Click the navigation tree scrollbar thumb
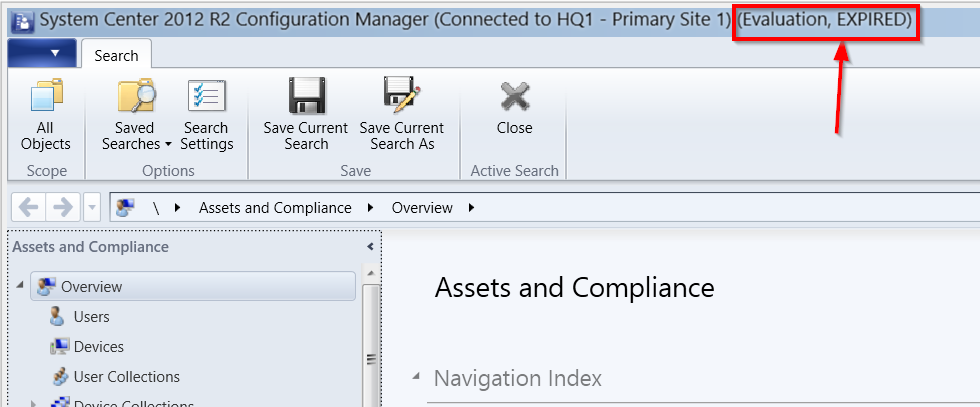Screen dimensions: 980x407 (x=371, y=345)
